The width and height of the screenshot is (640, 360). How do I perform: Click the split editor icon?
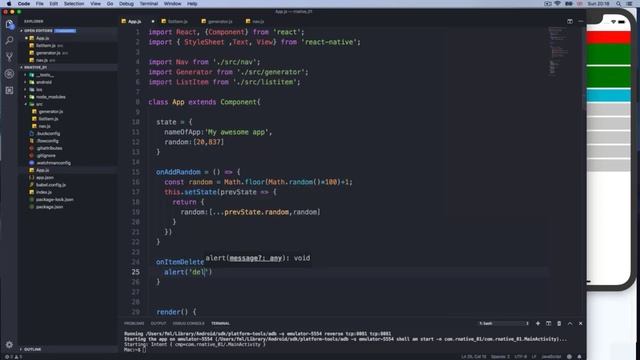click(570, 21)
